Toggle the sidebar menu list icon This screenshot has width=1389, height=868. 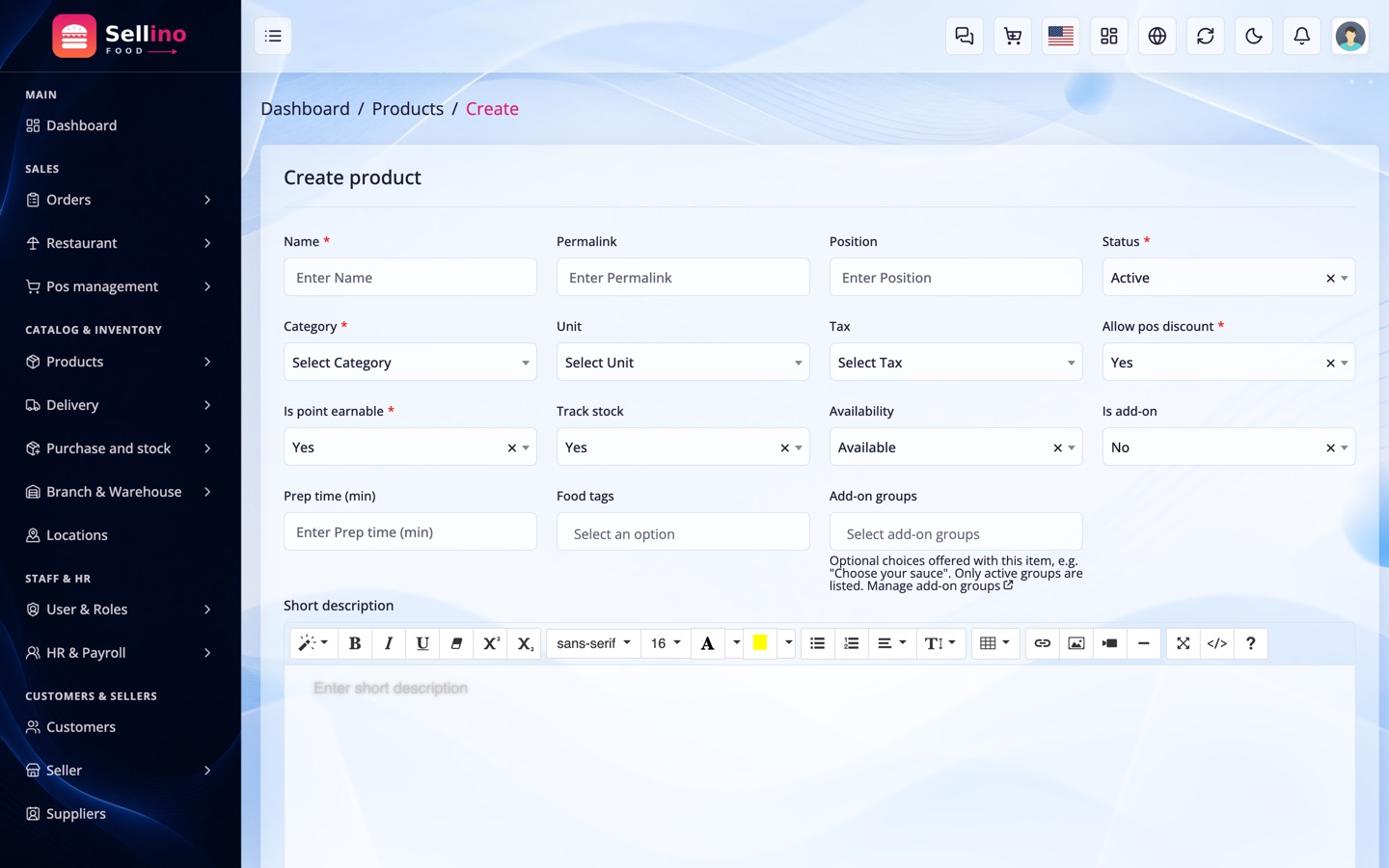pyautogui.click(x=273, y=36)
